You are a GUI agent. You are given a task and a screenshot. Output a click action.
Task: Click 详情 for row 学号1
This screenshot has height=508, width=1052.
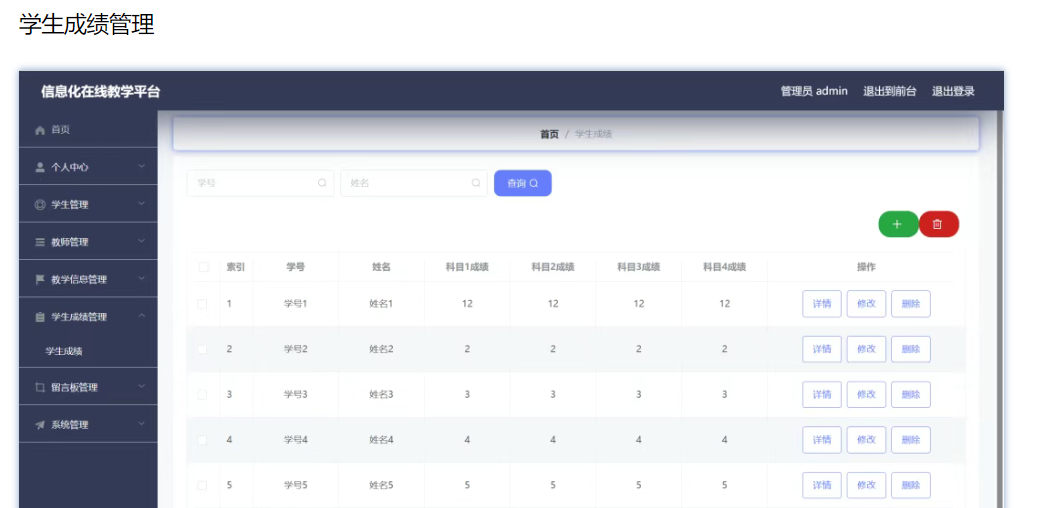822,303
